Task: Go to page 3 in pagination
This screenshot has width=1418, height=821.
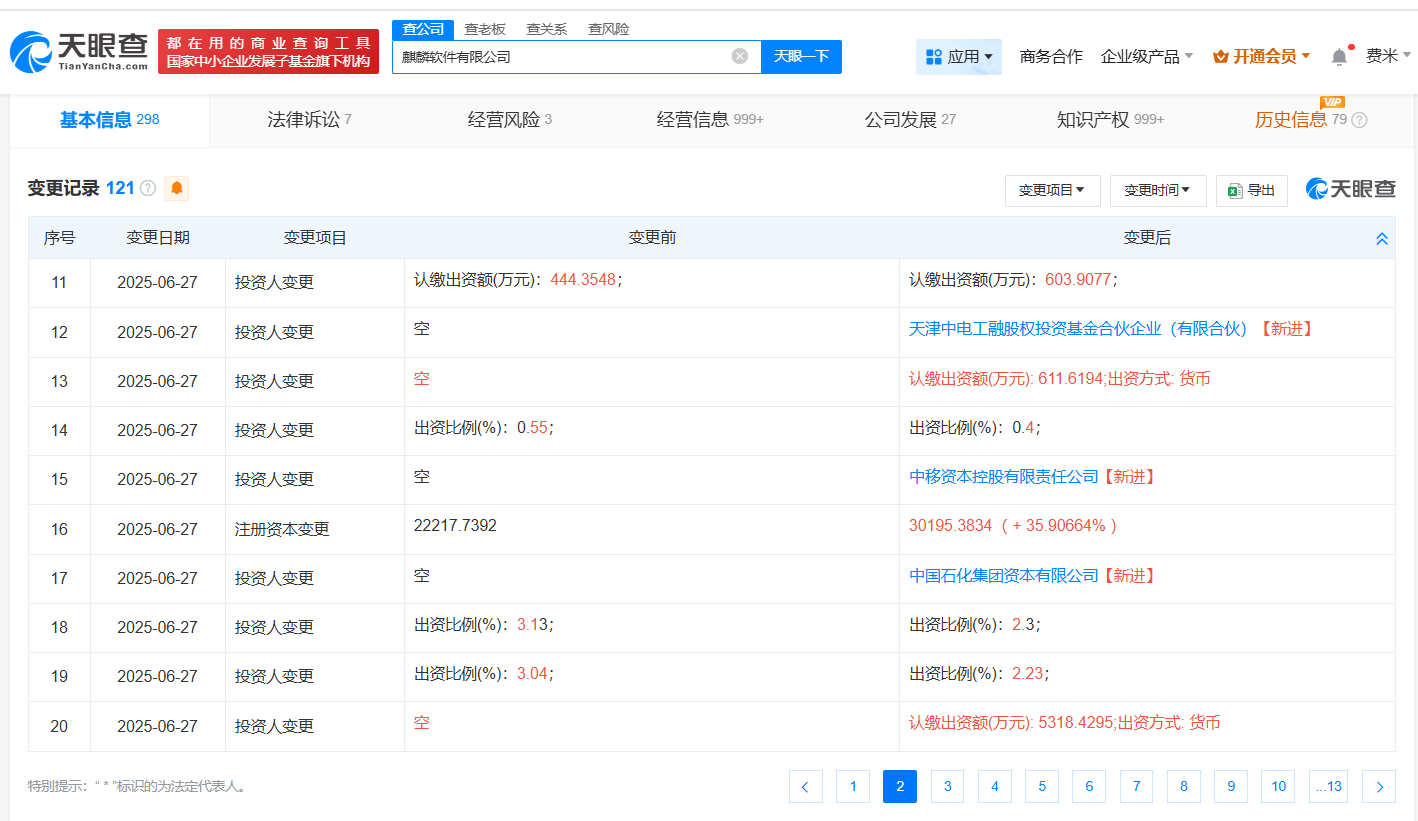Action: [x=947, y=787]
